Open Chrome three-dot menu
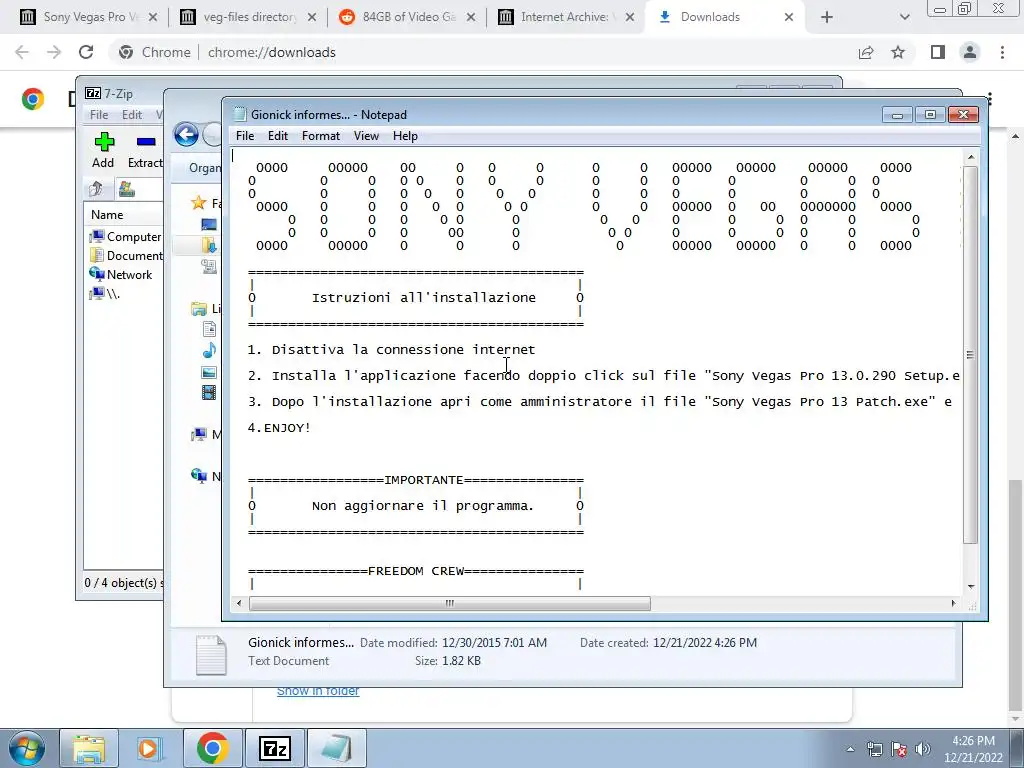Viewport: 1024px width, 768px height. click(x=1002, y=52)
